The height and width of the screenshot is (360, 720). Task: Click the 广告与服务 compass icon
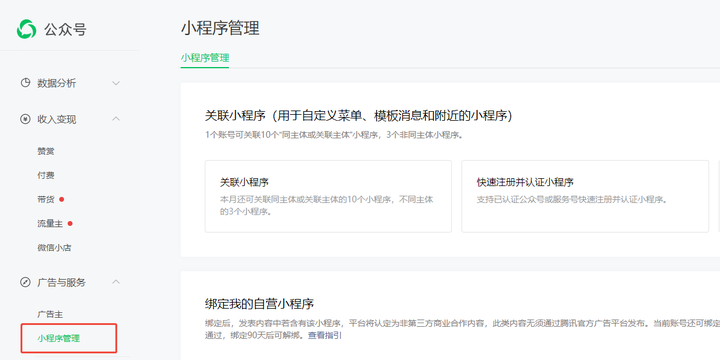[25, 282]
